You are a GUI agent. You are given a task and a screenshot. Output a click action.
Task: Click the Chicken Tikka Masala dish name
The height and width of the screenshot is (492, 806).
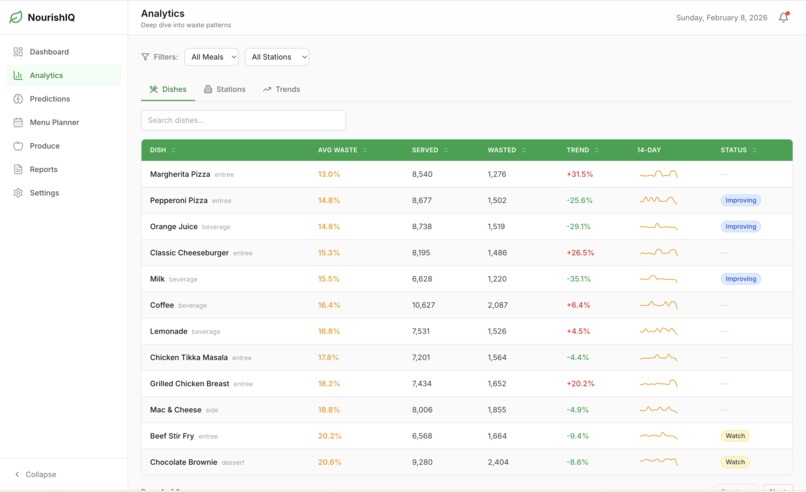(189, 357)
